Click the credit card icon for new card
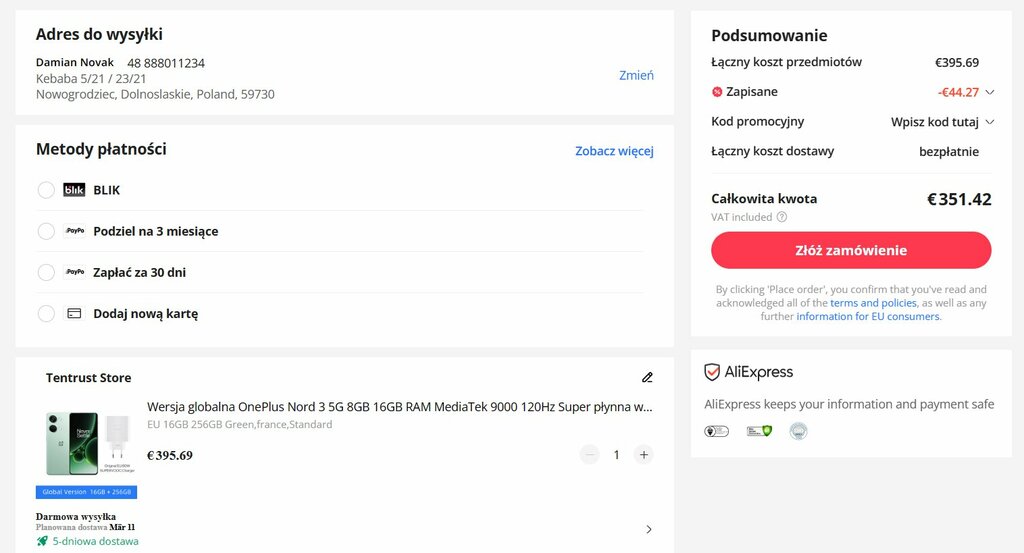Image resolution: width=1024 pixels, height=553 pixels. coord(74,313)
